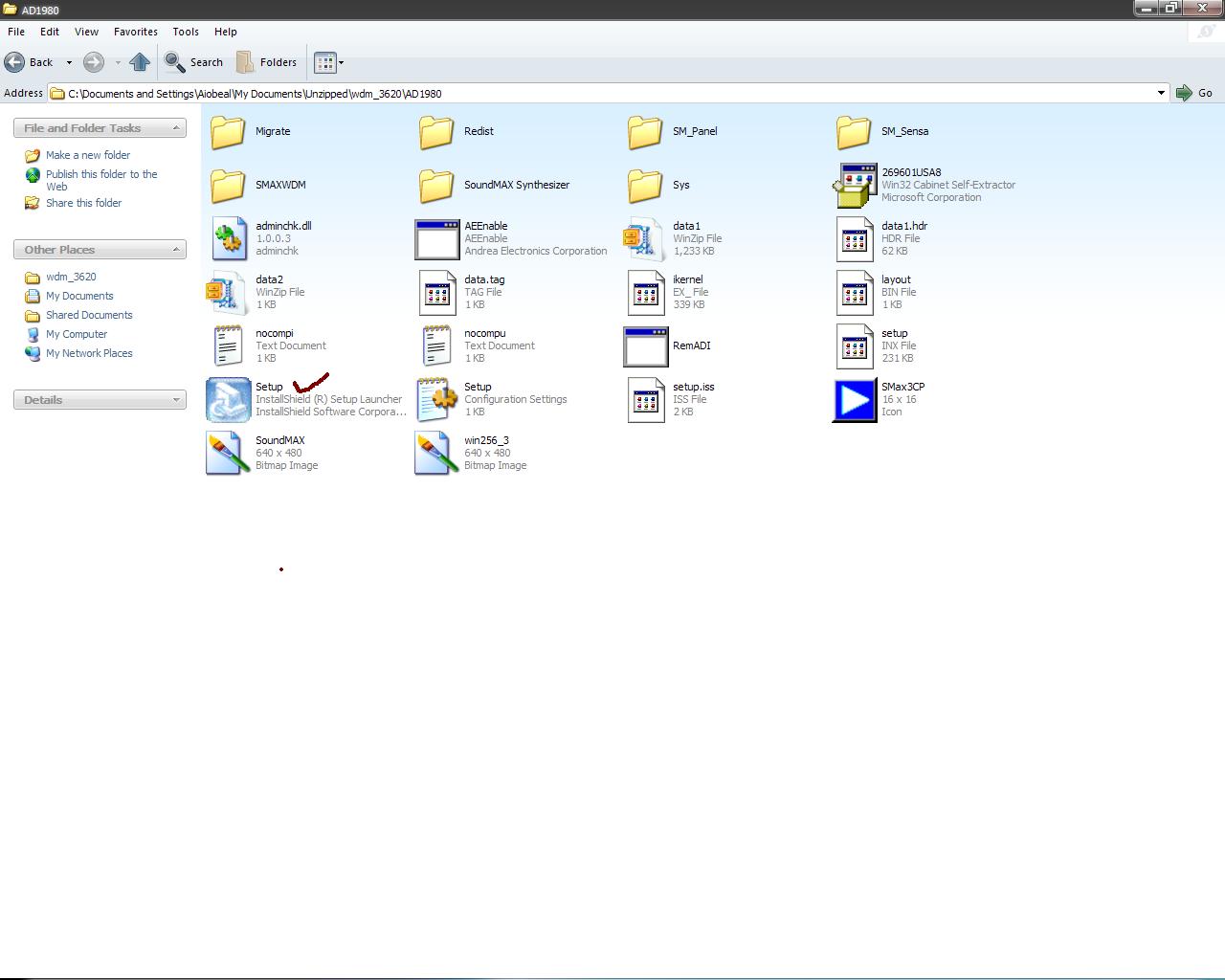Select the setup INX file icon
The height and width of the screenshot is (980, 1225).
click(x=855, y=345)
